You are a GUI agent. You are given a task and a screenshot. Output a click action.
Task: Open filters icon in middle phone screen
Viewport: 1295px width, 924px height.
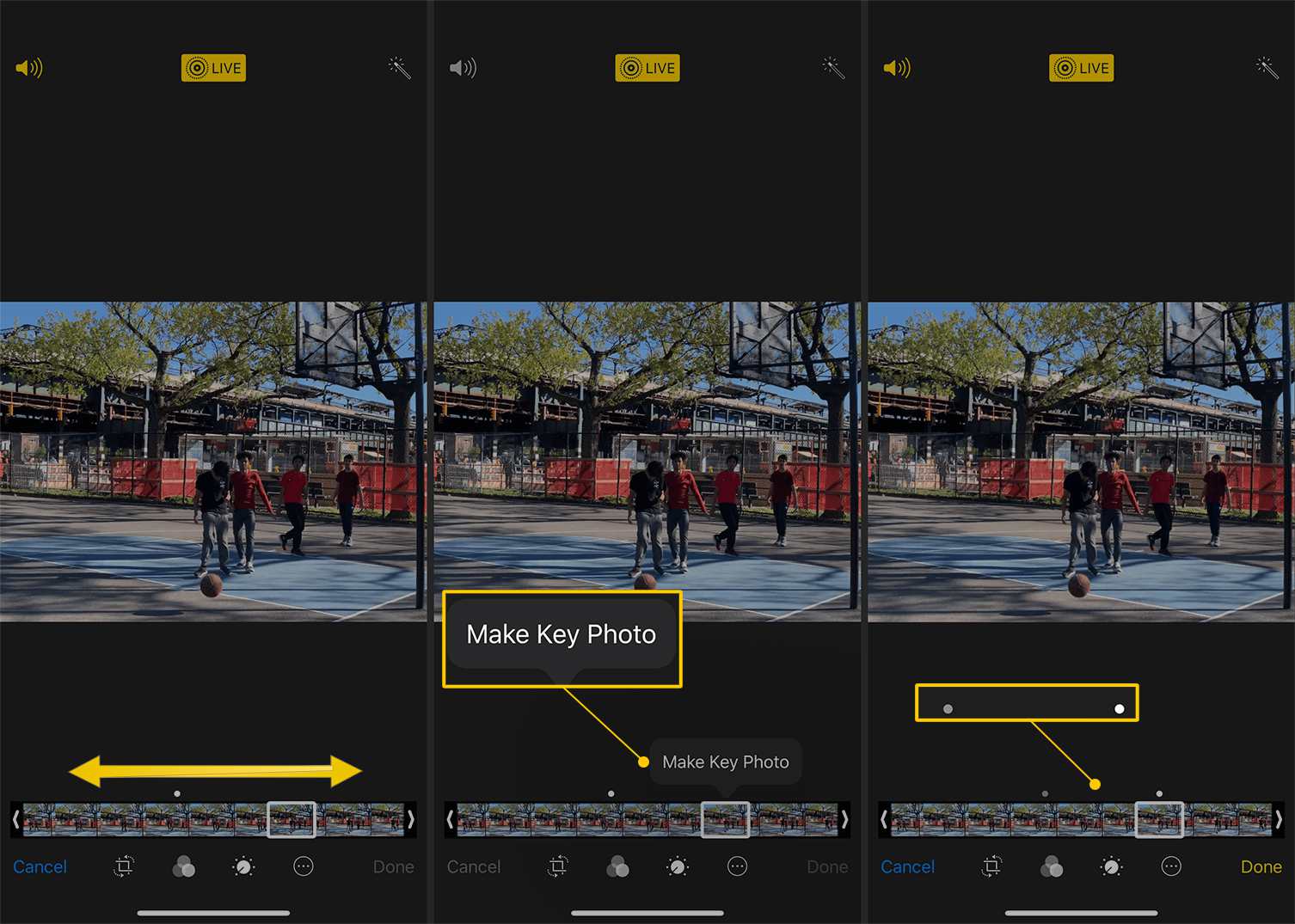(617, 866)
